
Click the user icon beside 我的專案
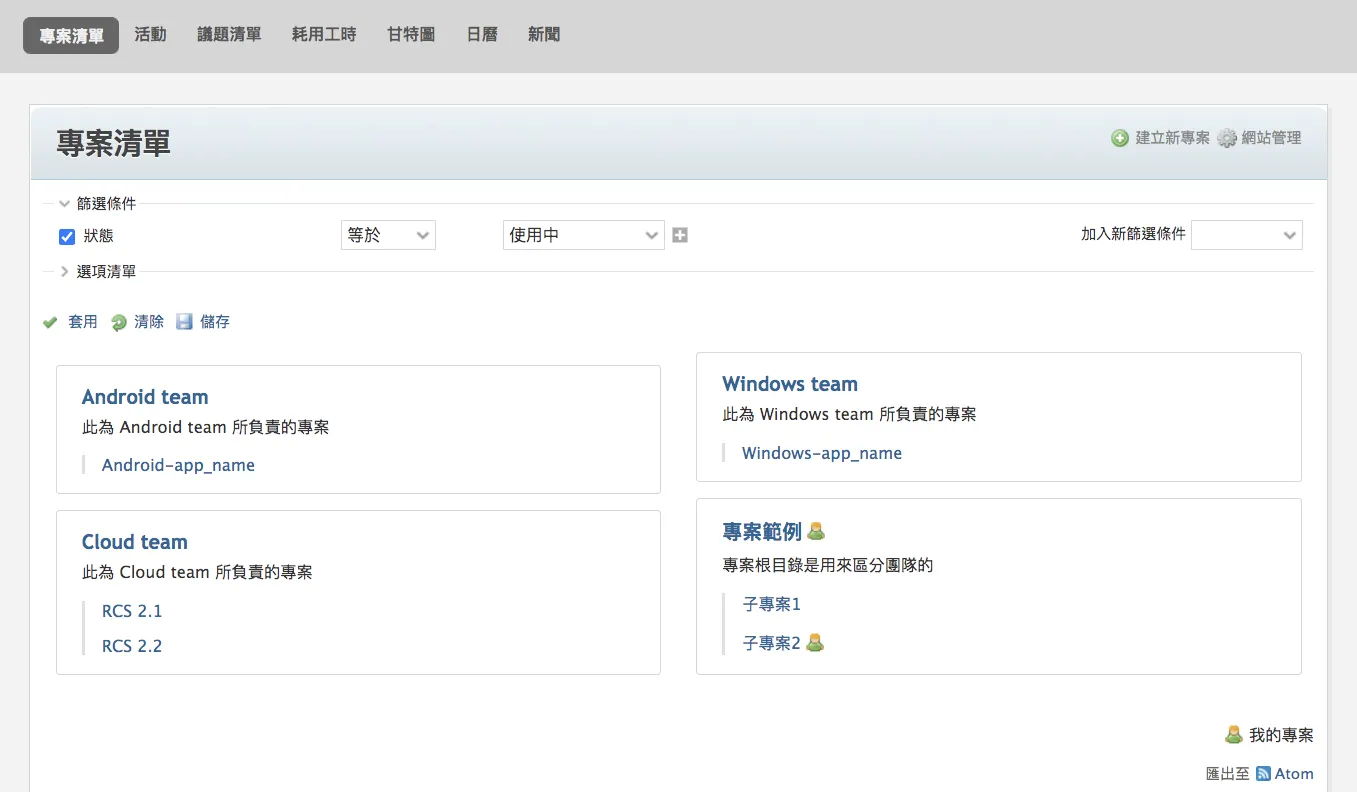click(x=1234, y=735)
